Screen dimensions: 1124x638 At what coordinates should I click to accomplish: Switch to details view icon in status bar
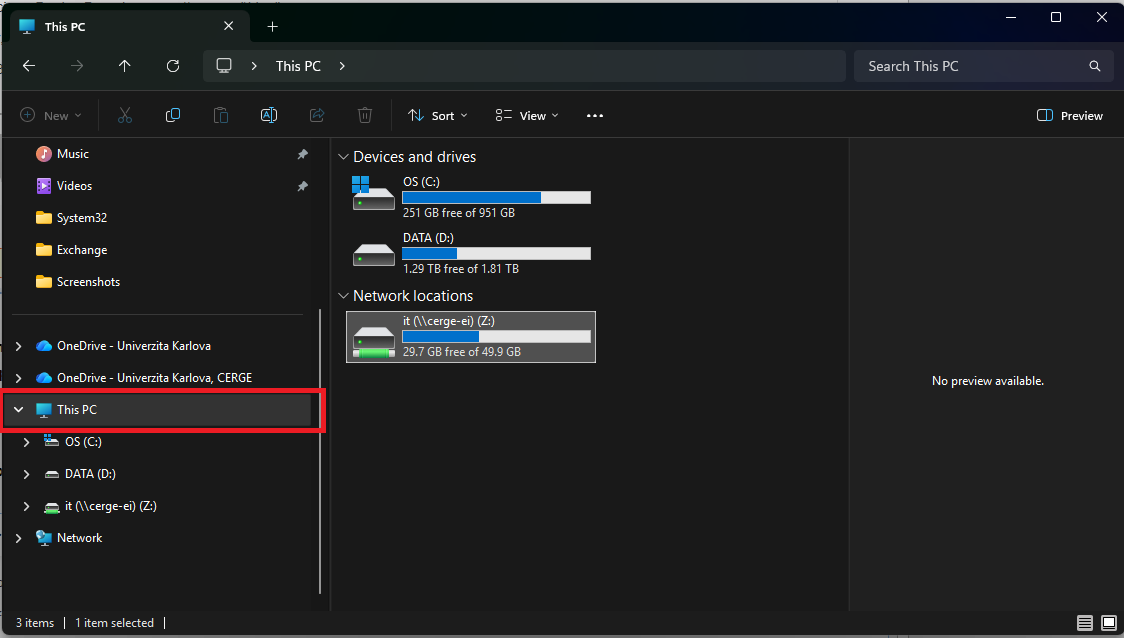tap(1085, 623)
